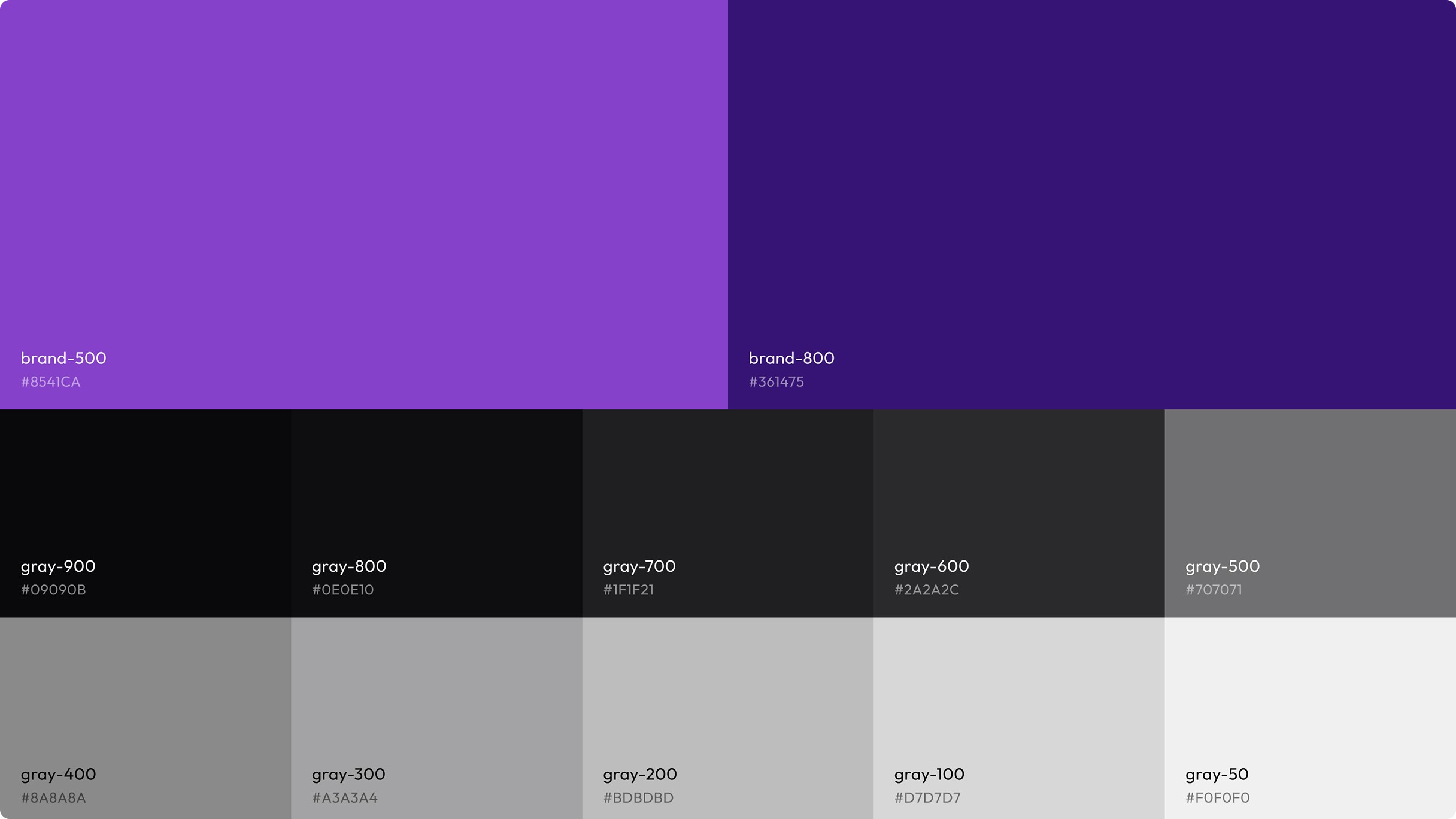The image size is (1456, 819).
Task: Click the gray-100 swatch
Action: pyautogui.click(x=1018, y=682)
